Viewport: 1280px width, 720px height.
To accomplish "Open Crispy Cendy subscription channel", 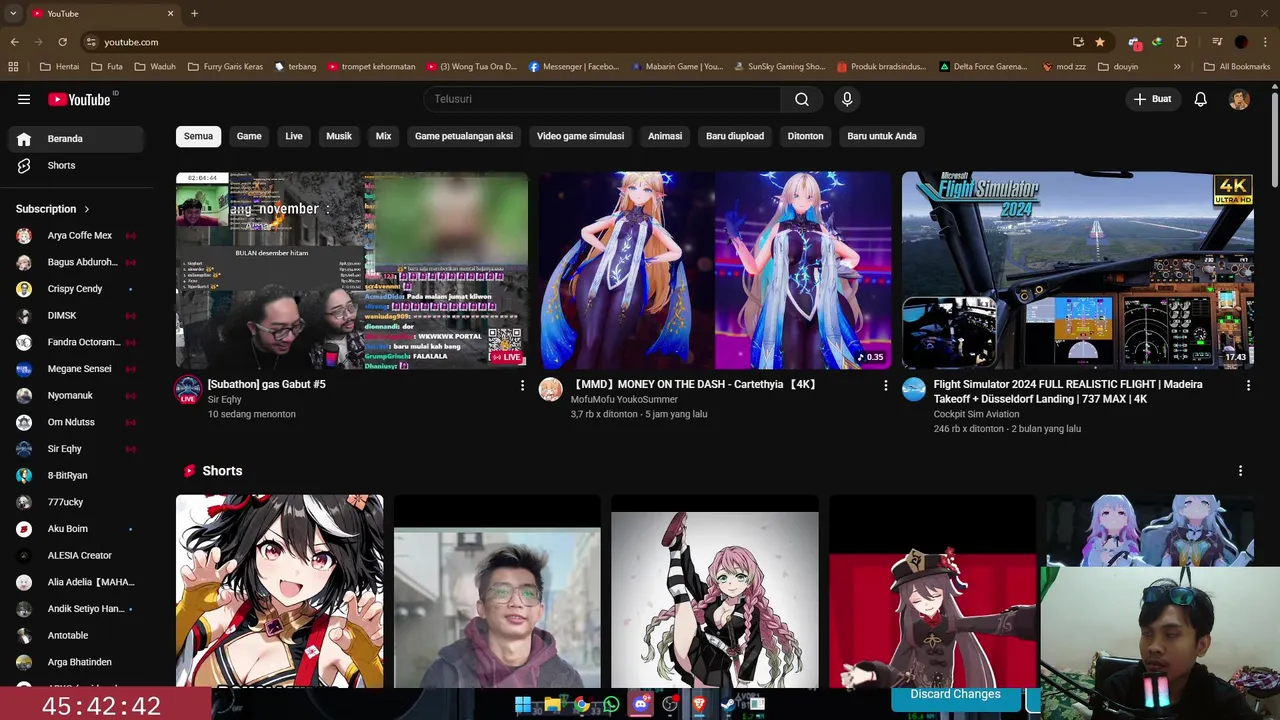I will (x=76, y=289).
